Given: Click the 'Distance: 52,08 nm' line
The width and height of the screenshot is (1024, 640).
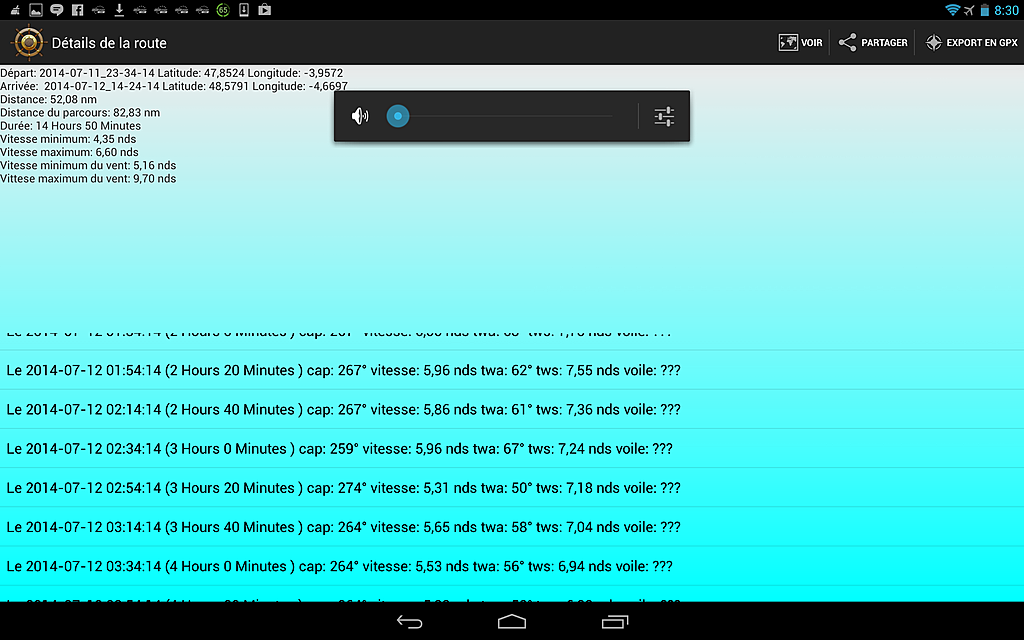Looking at the screenshot, I should pos(48,99).
